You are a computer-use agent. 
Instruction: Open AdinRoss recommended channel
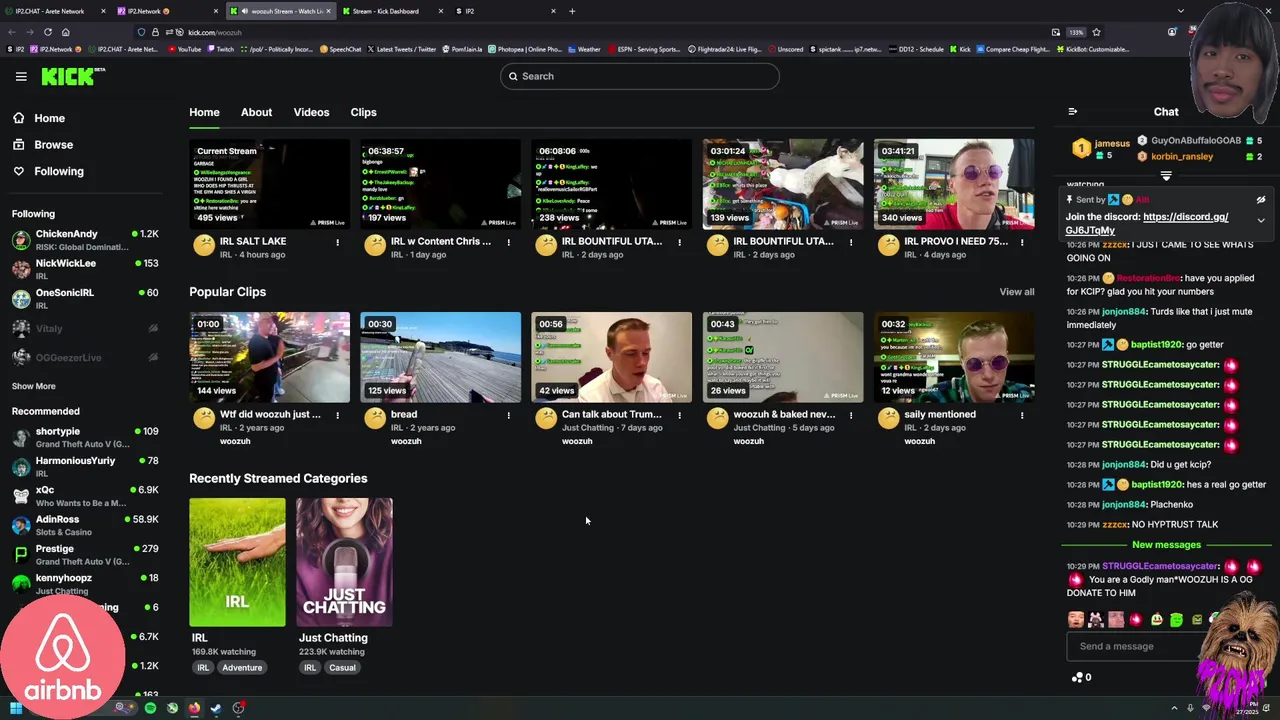click(x=85, y=525)
